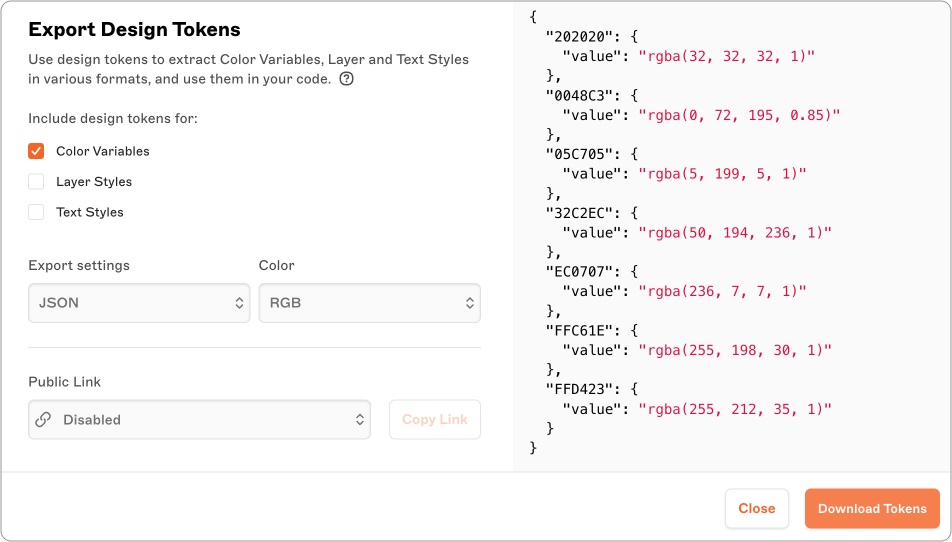Click the up-down chevron icon on RGB selector

pyautogui.click(x=469, y=303)
